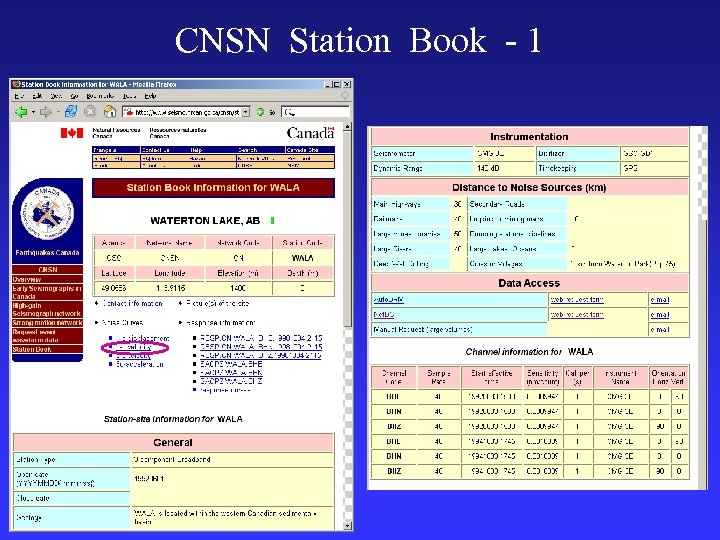
Task: Click the Google search box in the toolbar
Action: [x=315, y=112]
